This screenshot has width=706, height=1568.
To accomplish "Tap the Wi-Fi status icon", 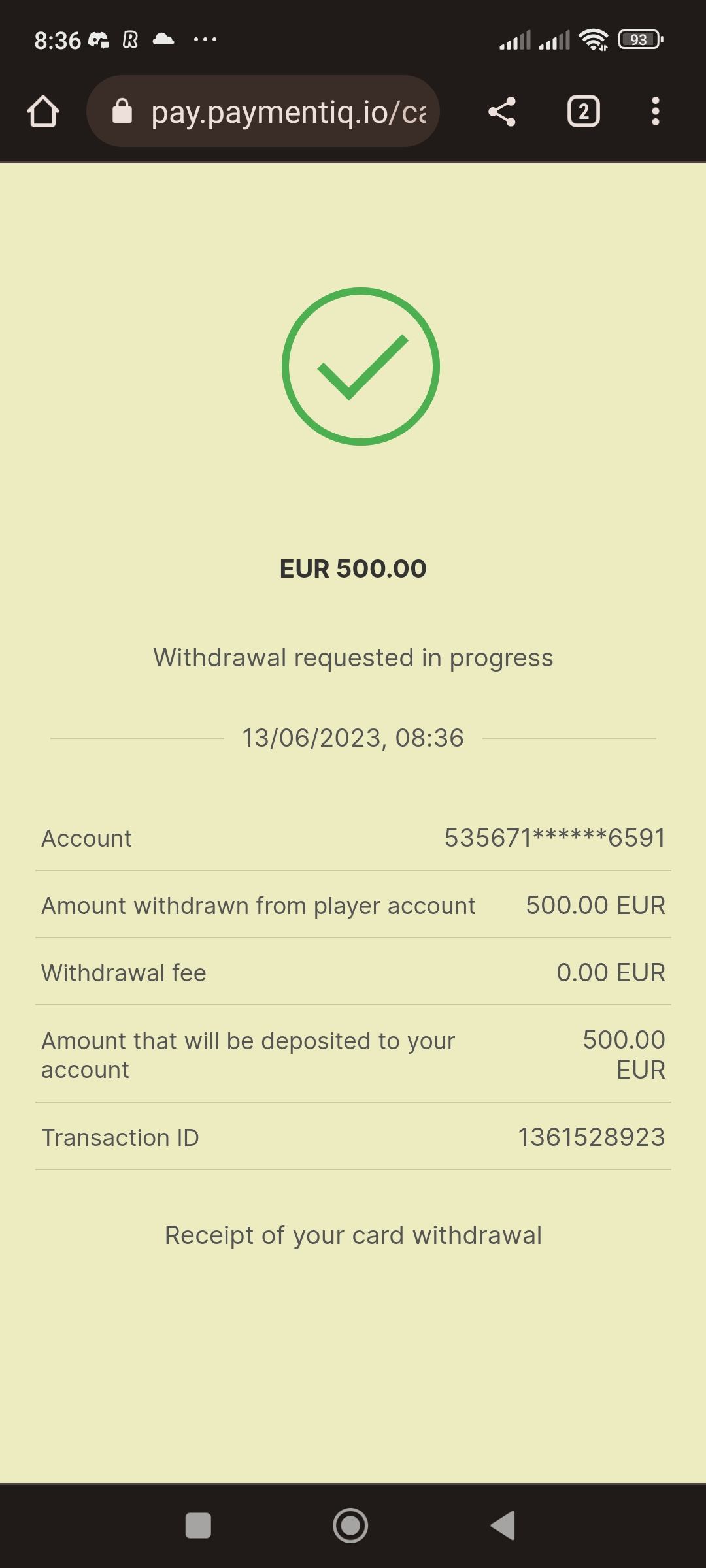I will pyautogui.click(x=594, y=40).
